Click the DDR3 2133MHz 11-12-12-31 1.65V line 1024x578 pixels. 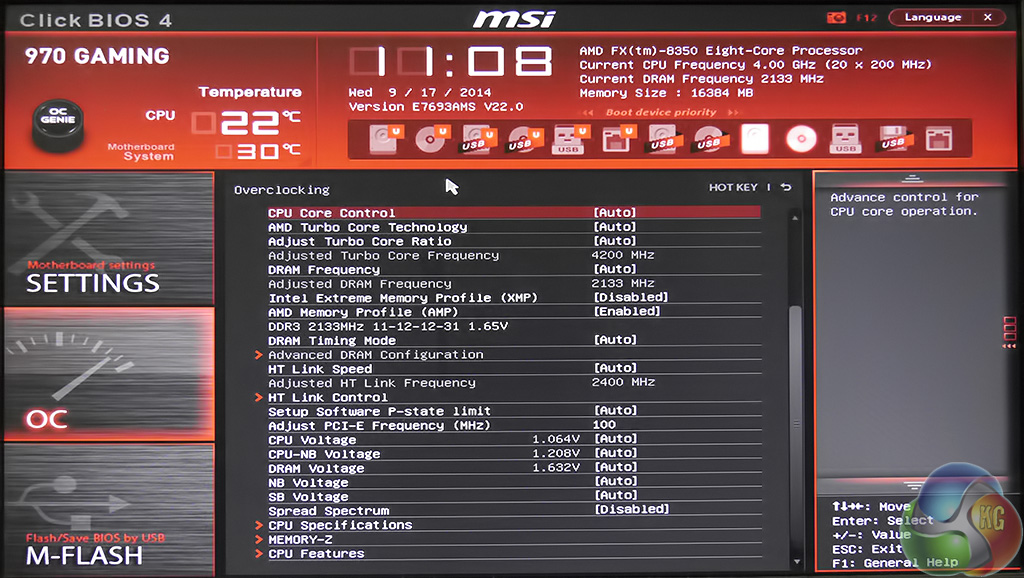(388, 326)
